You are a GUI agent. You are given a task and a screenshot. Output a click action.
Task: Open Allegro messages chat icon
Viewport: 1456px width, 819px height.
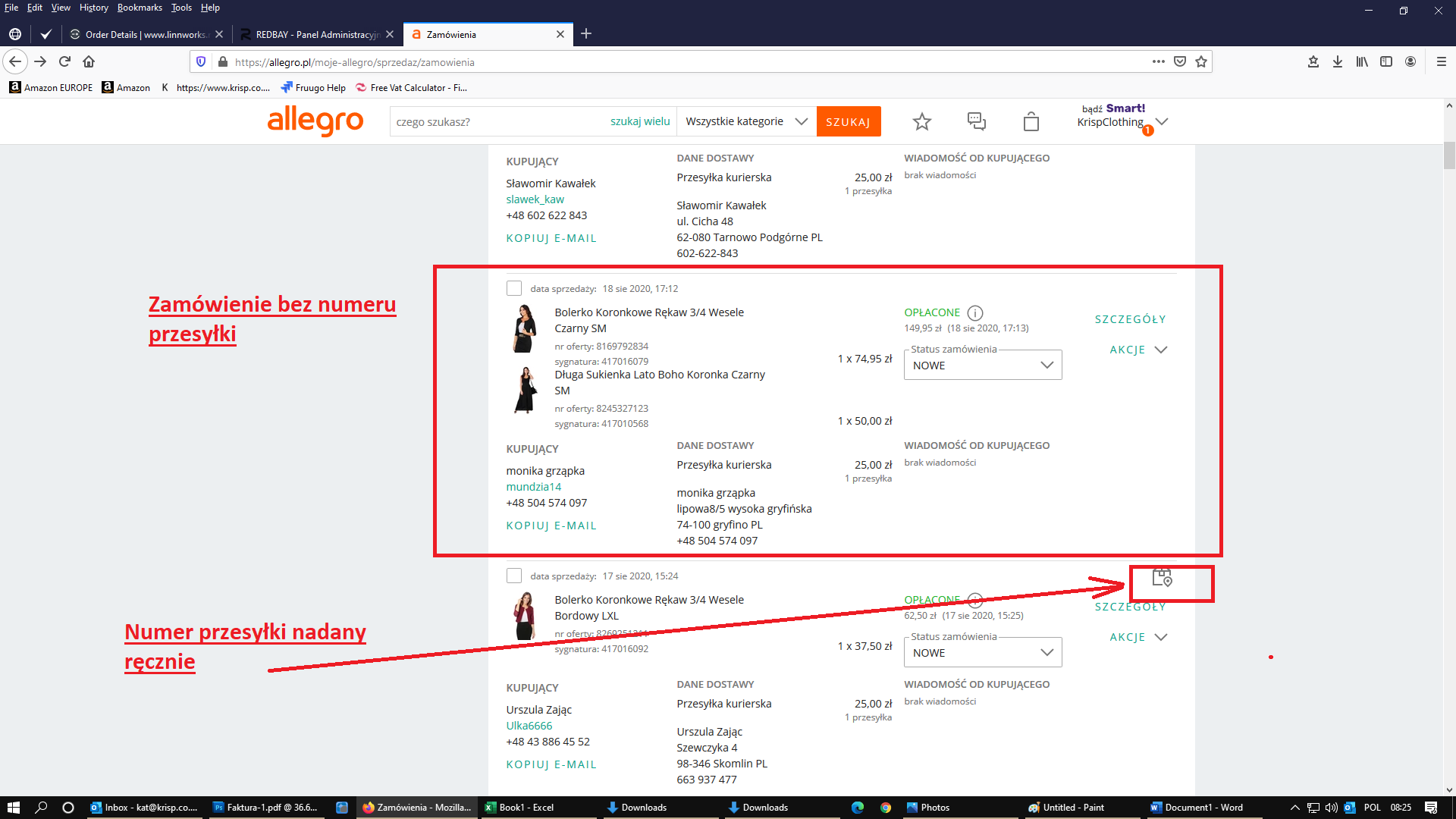976,121
